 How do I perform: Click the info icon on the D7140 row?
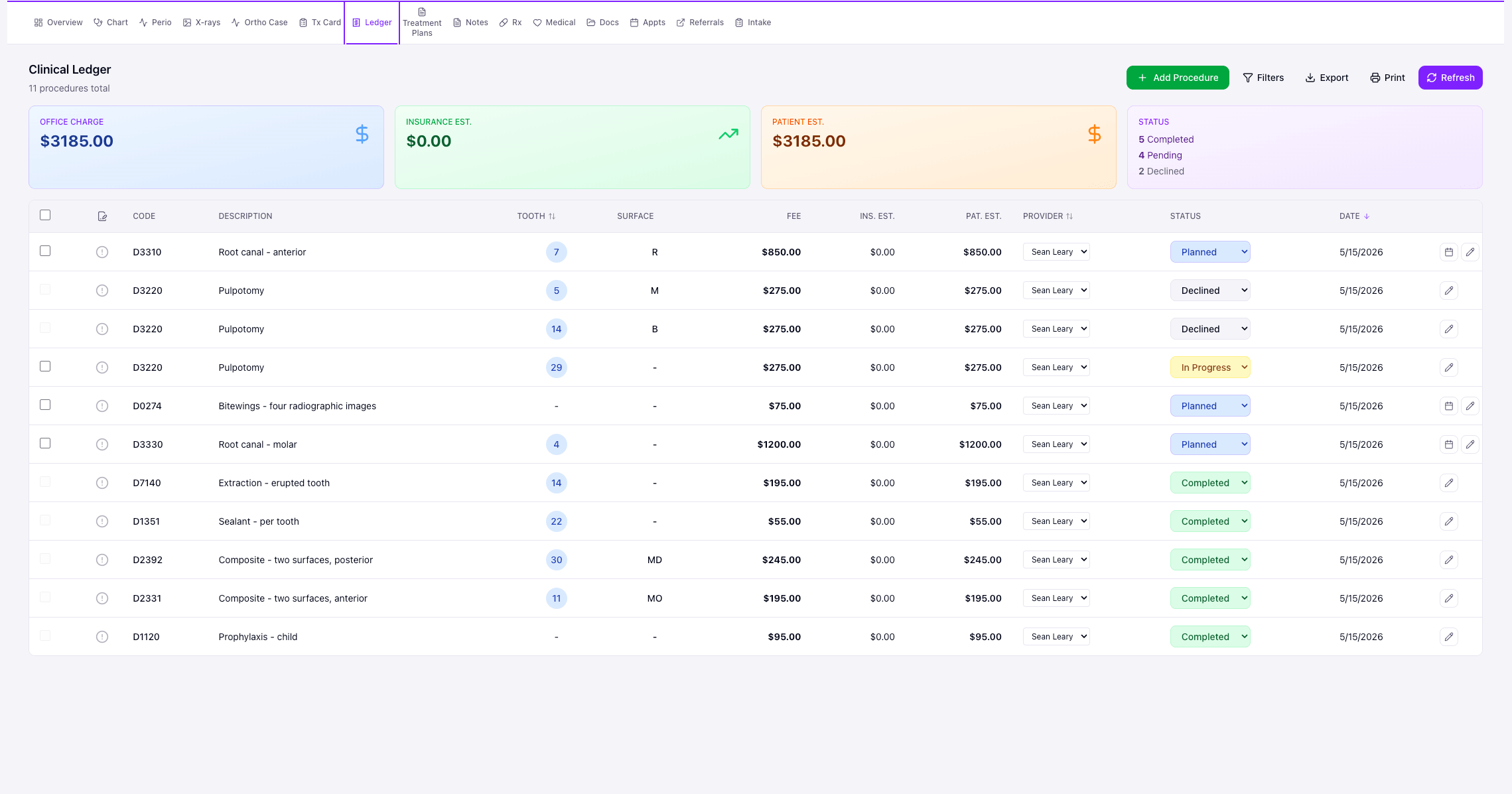tap(102, 483)
